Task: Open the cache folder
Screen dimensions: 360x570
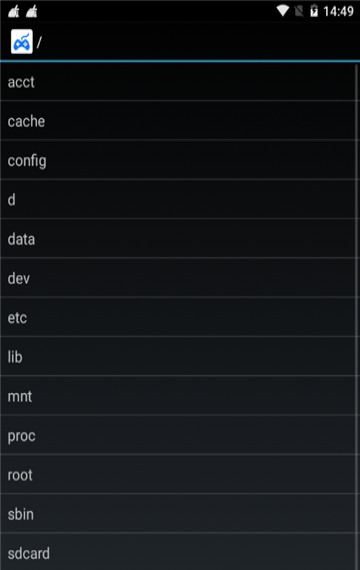Action: [178, 121]
